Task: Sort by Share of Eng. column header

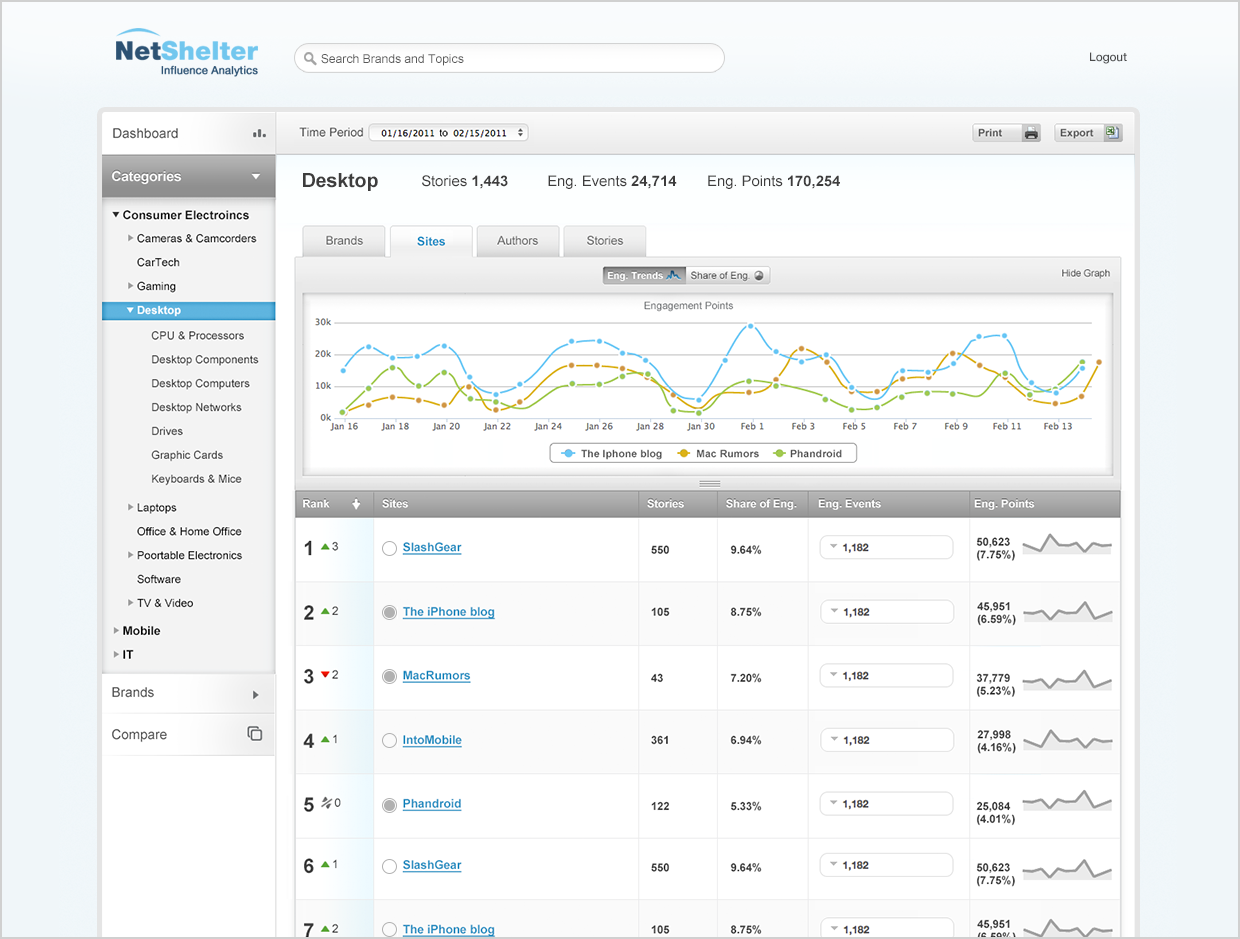Action: (761, 504)
